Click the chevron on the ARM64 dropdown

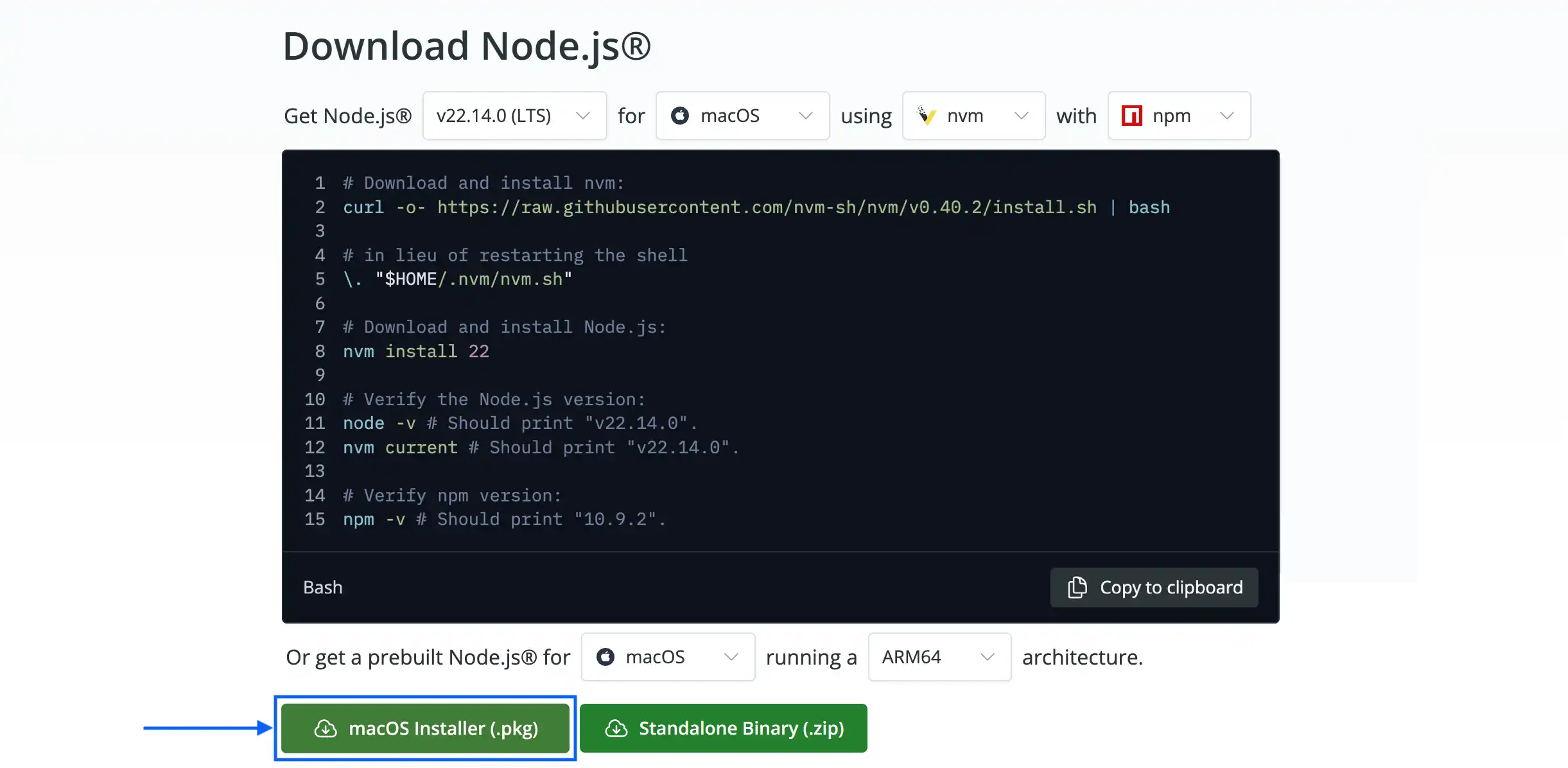(987, 657)
